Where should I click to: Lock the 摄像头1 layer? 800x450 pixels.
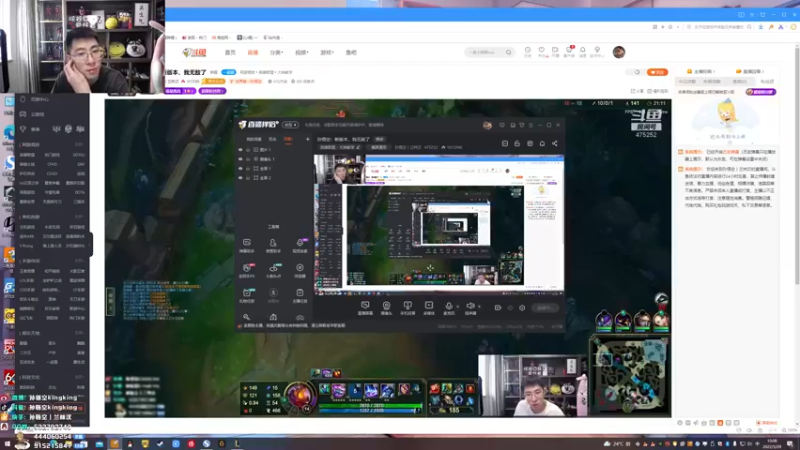[248, 159]
